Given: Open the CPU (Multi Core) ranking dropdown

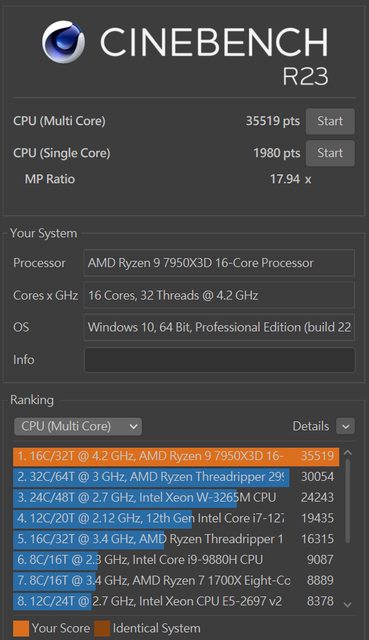Looking at the screenshot, I should [x=78, y=427].
